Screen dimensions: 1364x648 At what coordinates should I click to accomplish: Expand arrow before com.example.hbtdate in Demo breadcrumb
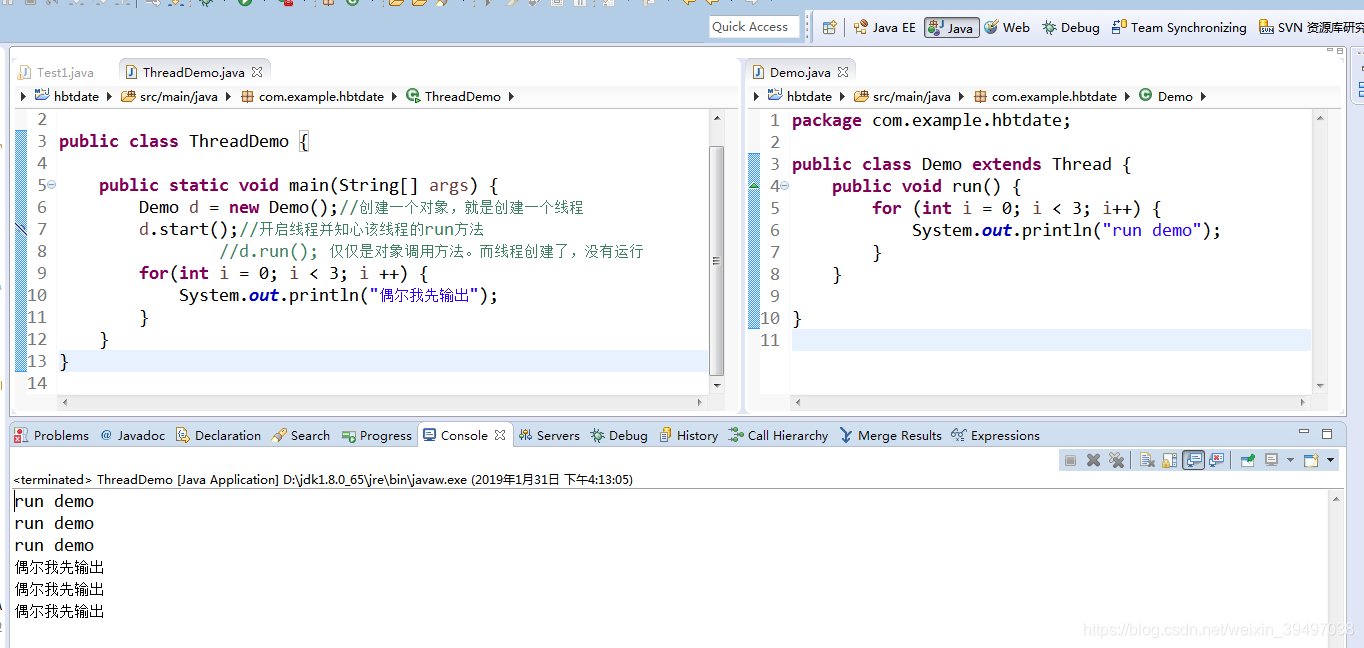[x=963, y=97]
